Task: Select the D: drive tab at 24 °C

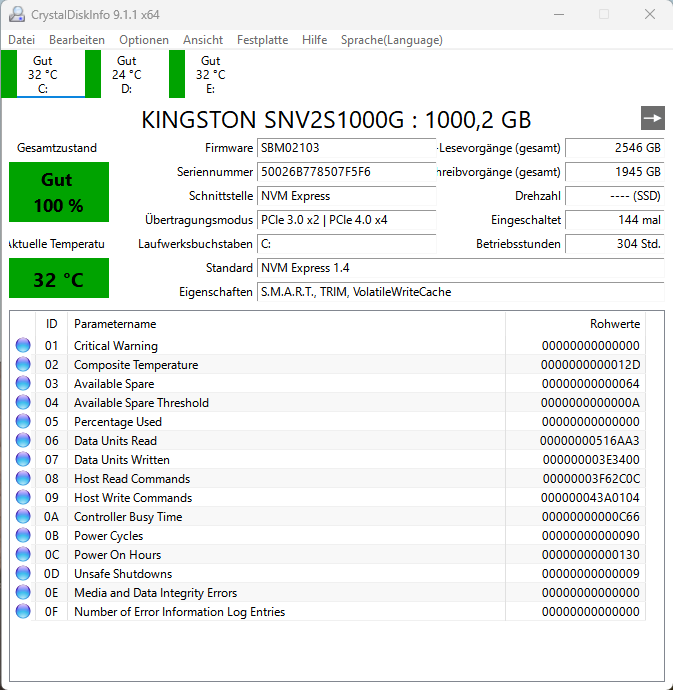Action: (x=126, y=74)
